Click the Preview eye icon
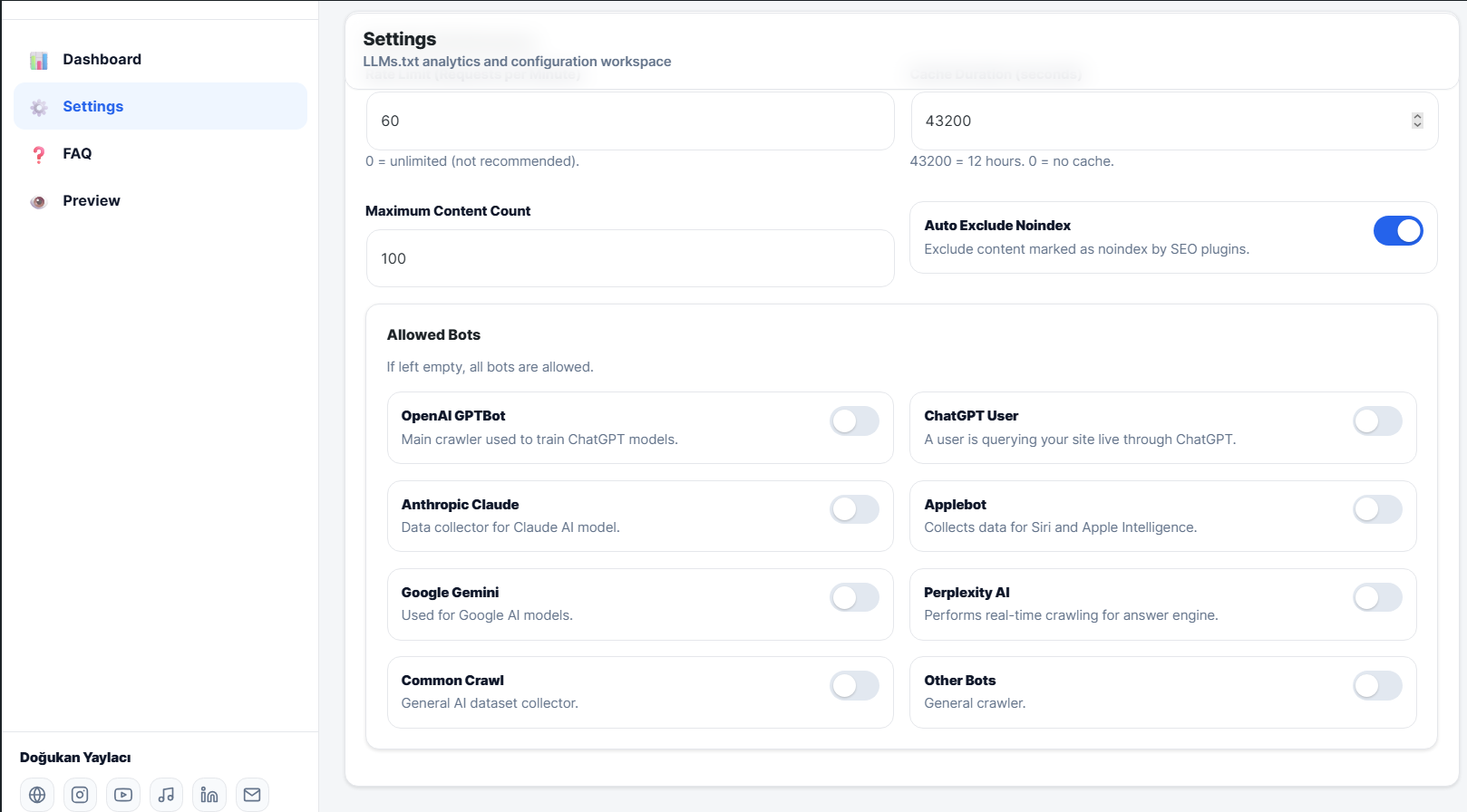Image resolution: width=1467 pixels, height=812 pixels. tap(38, 202)
